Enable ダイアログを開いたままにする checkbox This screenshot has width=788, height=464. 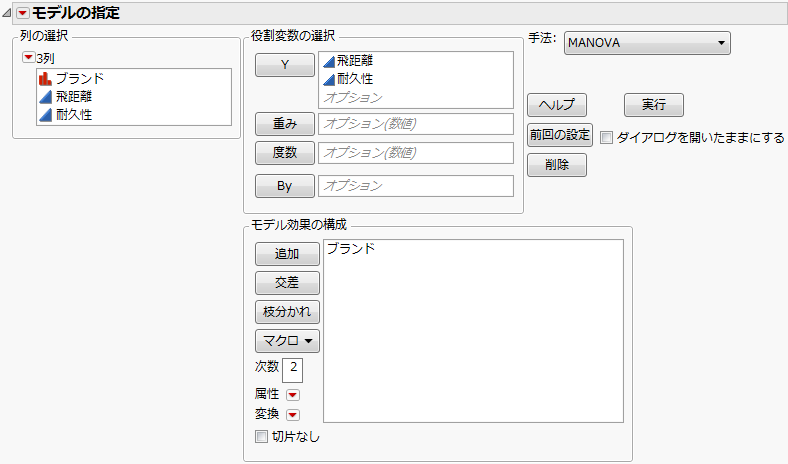[x=606, y=138]
